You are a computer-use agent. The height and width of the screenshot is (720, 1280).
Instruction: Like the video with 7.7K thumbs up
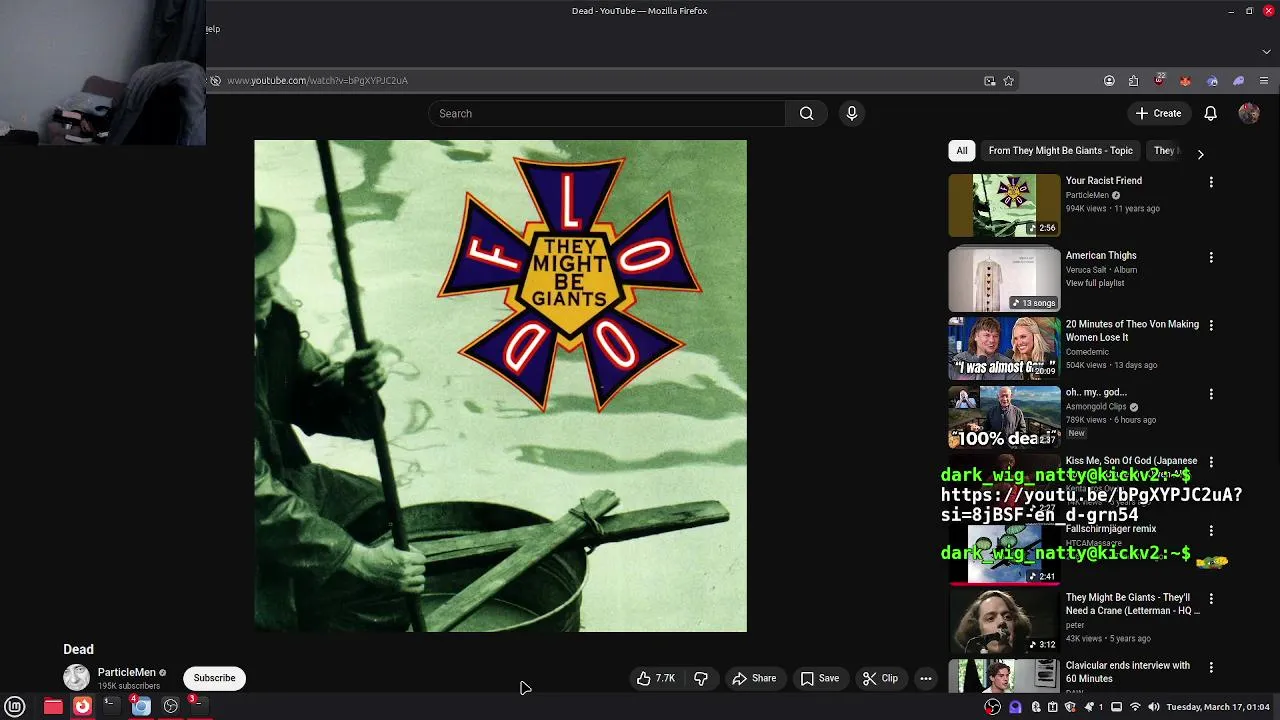(x=656, y=678)
